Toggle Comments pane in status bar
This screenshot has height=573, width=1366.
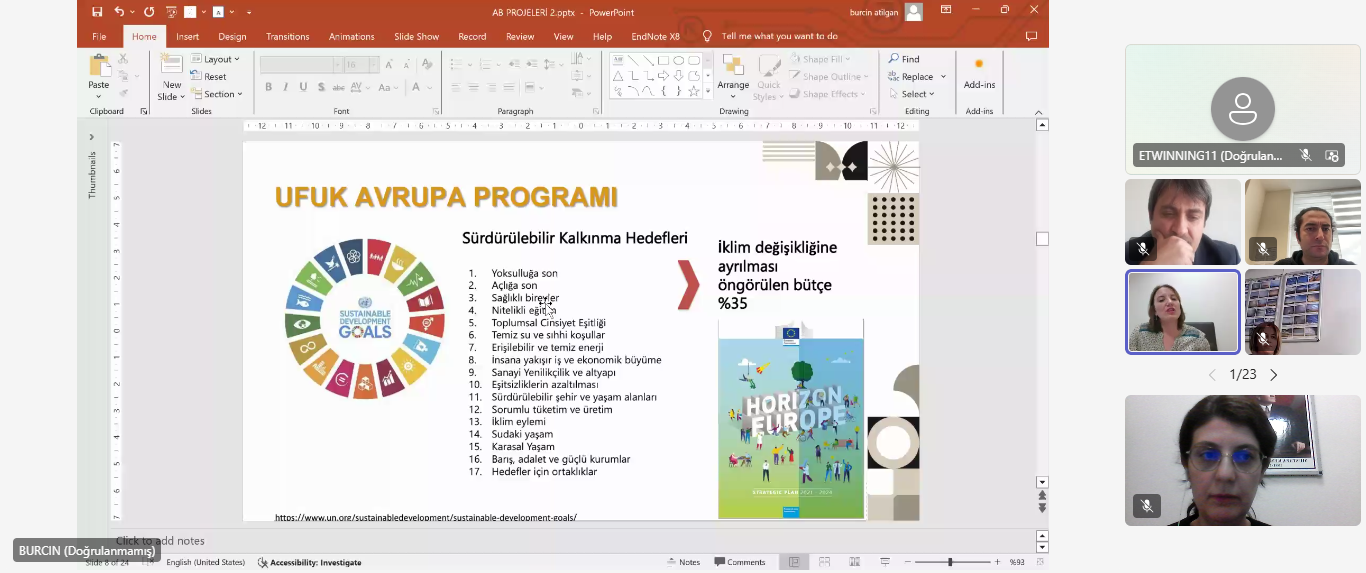tap(740, 562)
